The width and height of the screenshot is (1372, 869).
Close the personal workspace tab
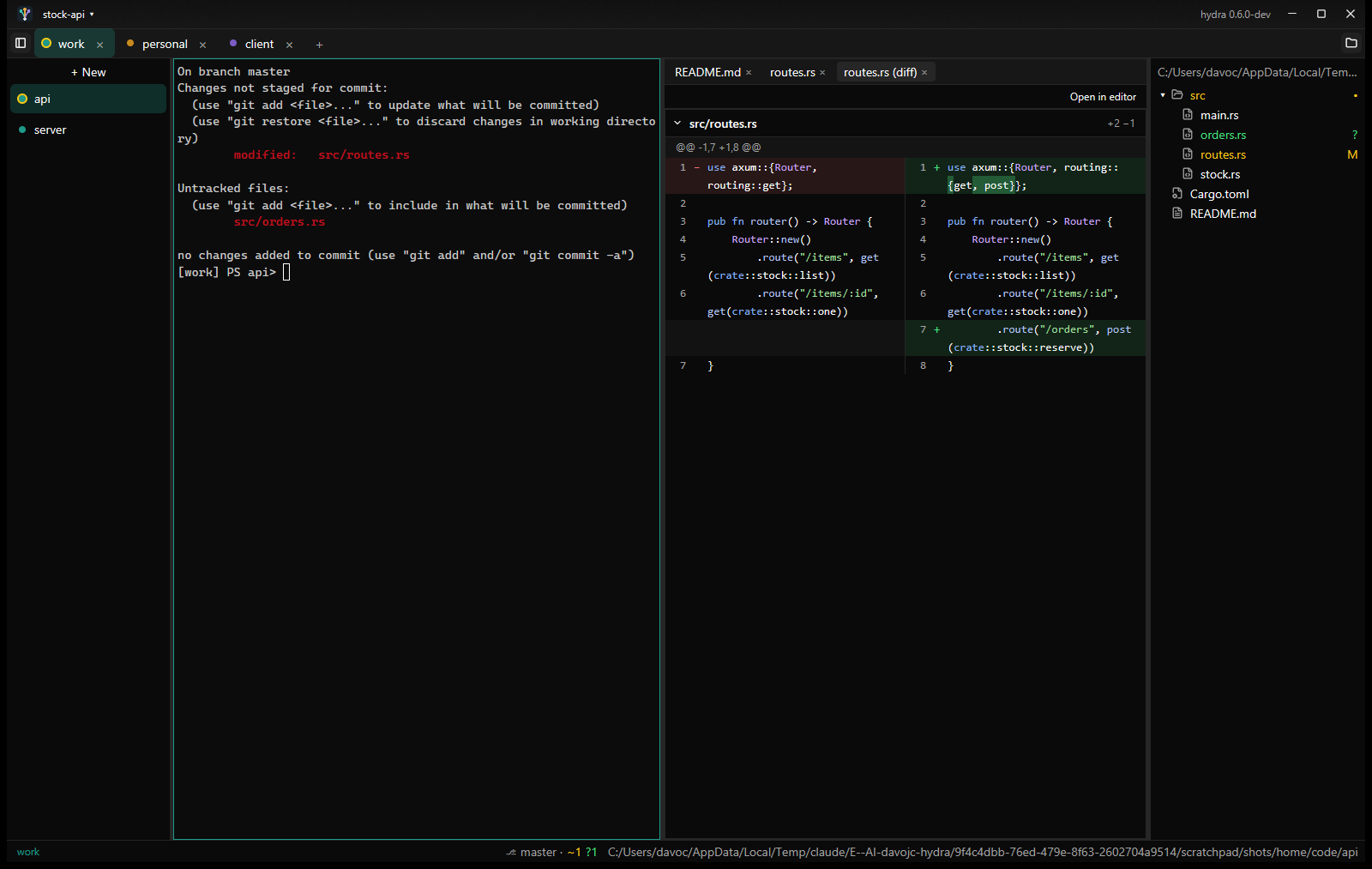tap(203, 45)
